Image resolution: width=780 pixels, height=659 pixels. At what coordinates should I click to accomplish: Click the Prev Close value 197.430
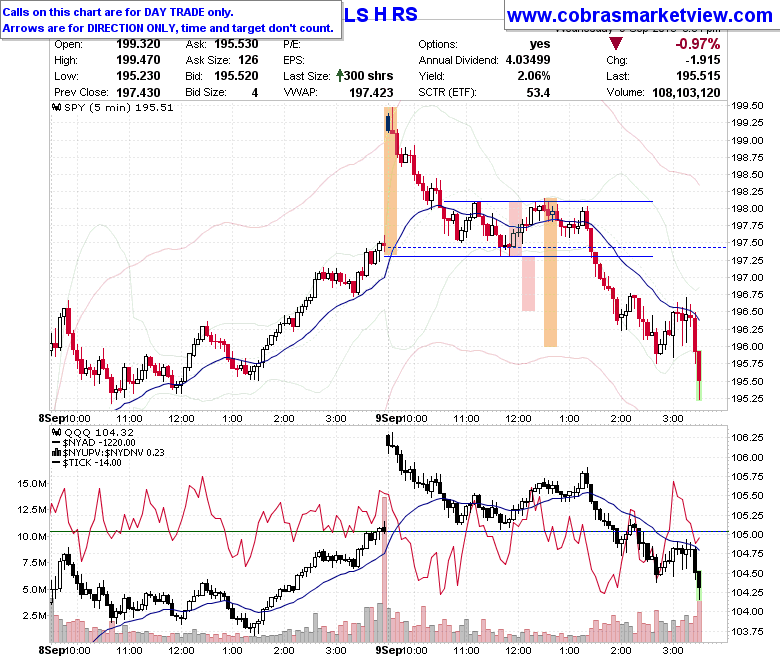(x=138, y=93)
